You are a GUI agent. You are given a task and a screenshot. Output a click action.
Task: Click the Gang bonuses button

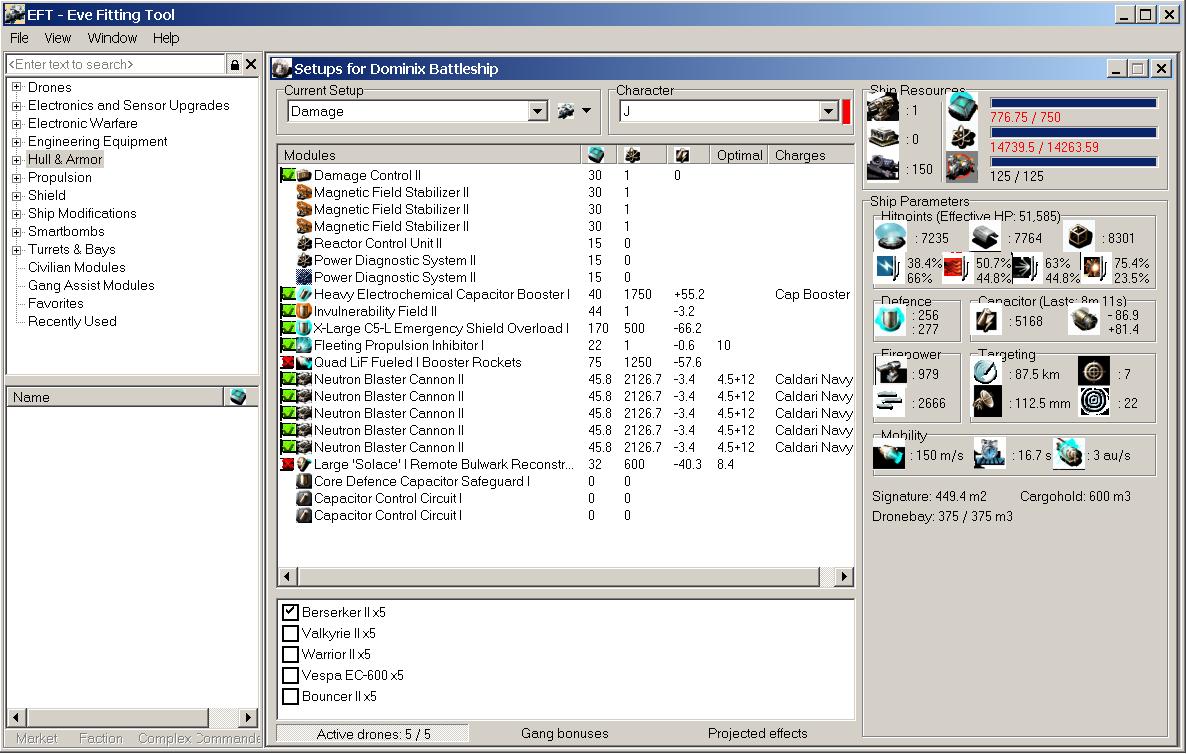tap(565, 733)
